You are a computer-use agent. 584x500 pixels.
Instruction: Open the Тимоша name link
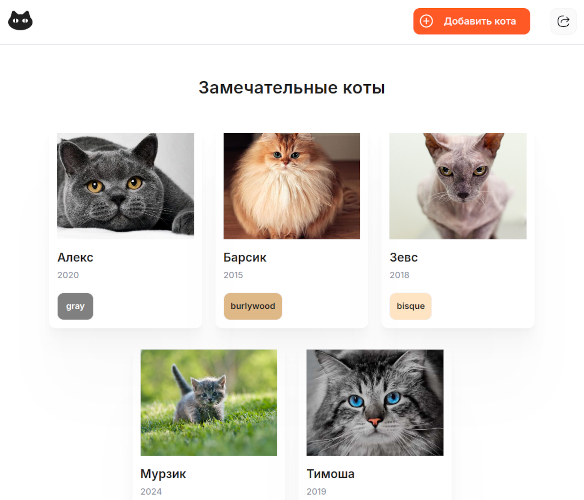click(330, 474)
